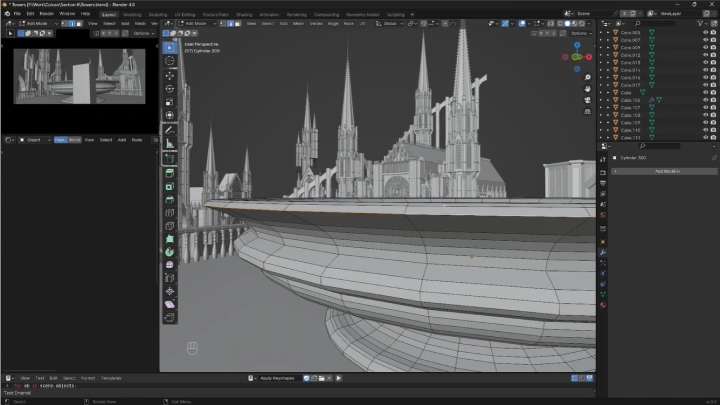The width and height of the screenshot is (720, 405).
Task: Select the Add Cube tool
Action: pyautogui.click(x=169, y=158)
